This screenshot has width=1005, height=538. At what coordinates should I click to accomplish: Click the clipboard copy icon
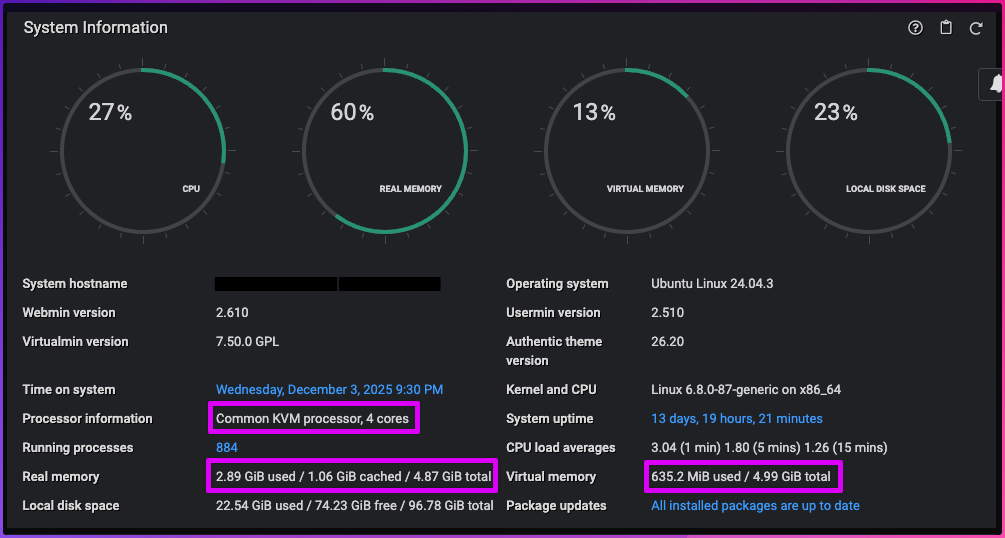pos(946,28)
